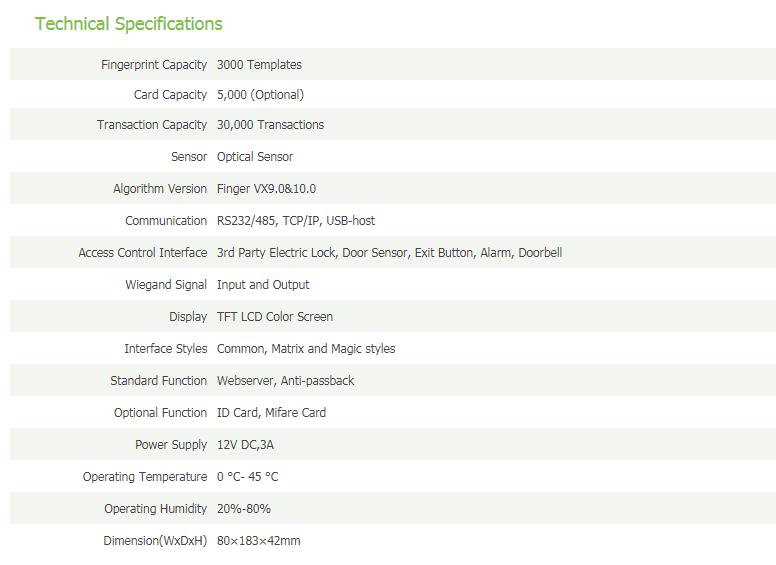Image resolution: width=776 pixels, height=565 pixels.
Task: Click the 3000 Templates value
Action: (x=259, y=64)
